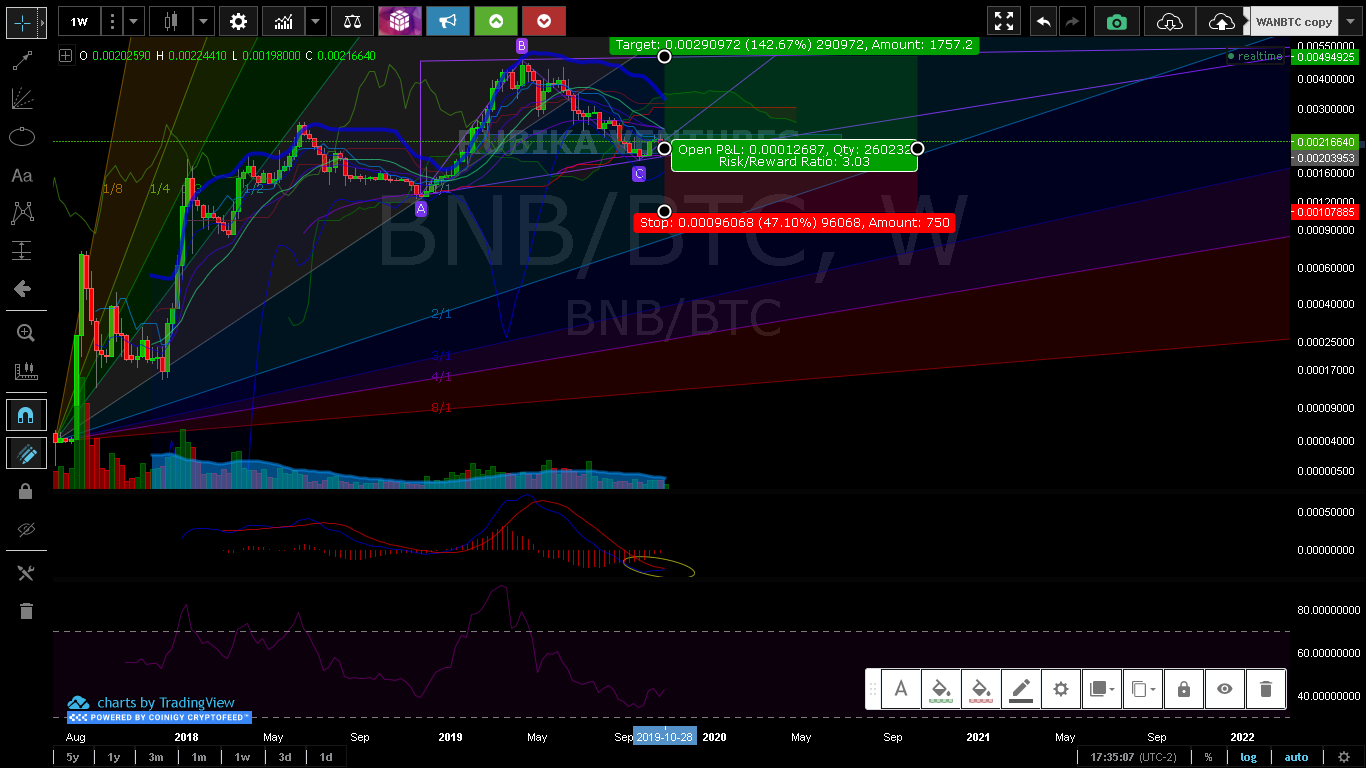
Task: Toggle percentage scale mode
Action: (x=1208, y=757)
